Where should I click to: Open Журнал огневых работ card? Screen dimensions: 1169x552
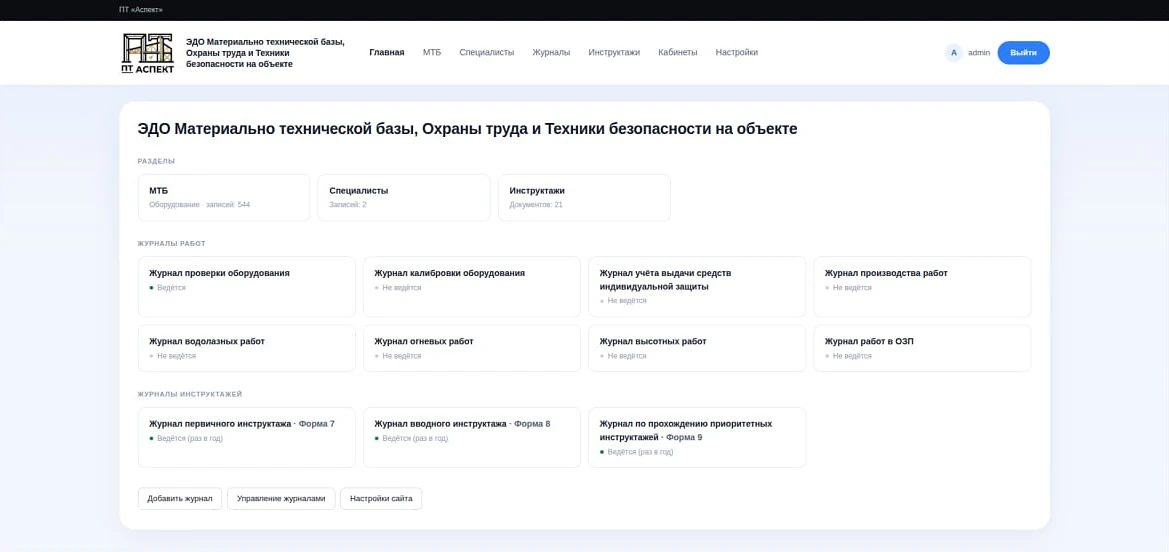(x=472, y=348)
